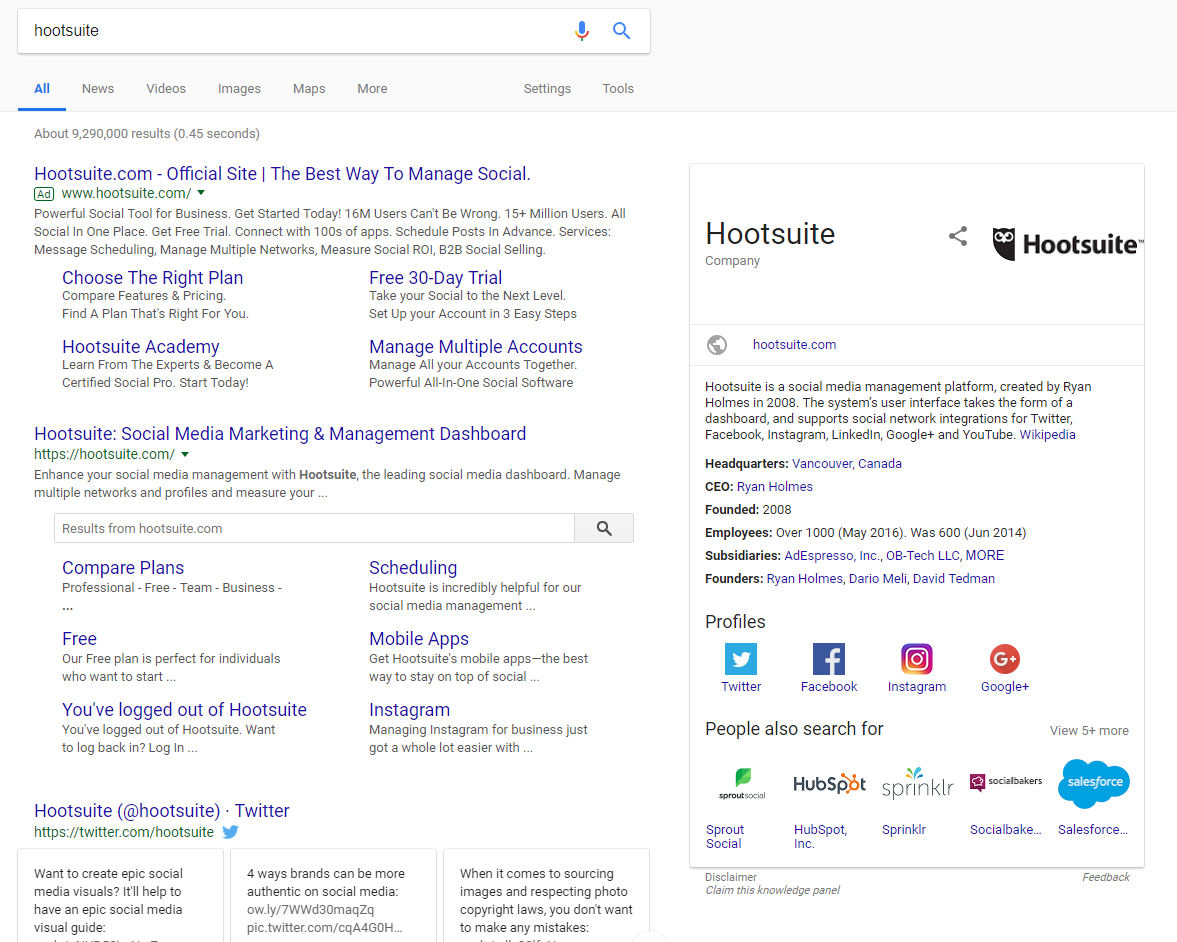Viewport: 1177px width, 942px height.
Task: Open search Tools
Action: coord(618,89)
